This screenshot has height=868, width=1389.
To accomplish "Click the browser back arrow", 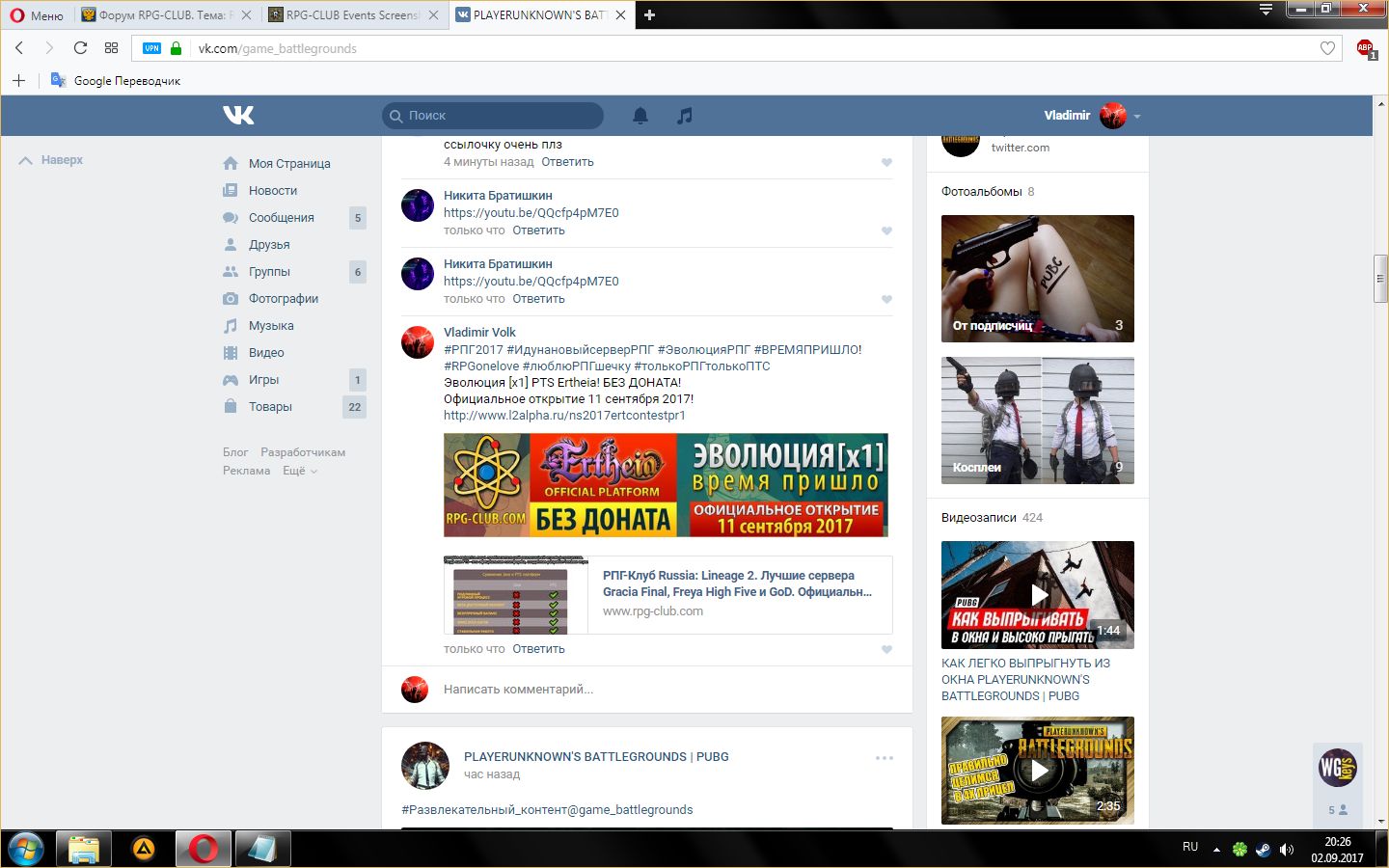I will (19, 48).
